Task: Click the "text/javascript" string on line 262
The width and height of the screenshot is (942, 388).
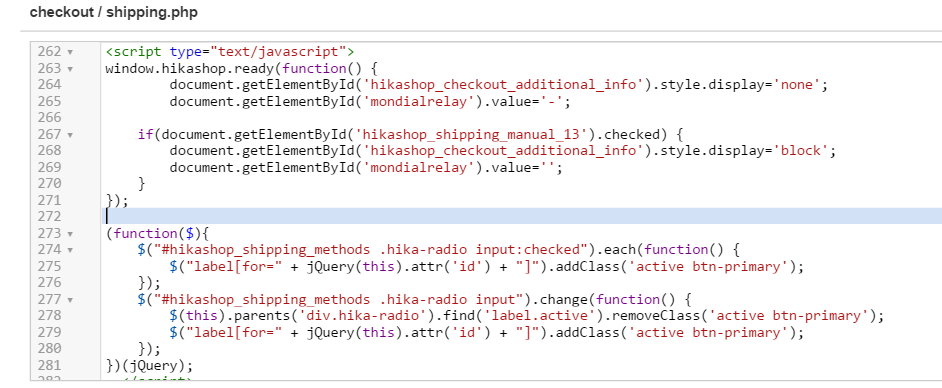Action: [x=279, y=52]
